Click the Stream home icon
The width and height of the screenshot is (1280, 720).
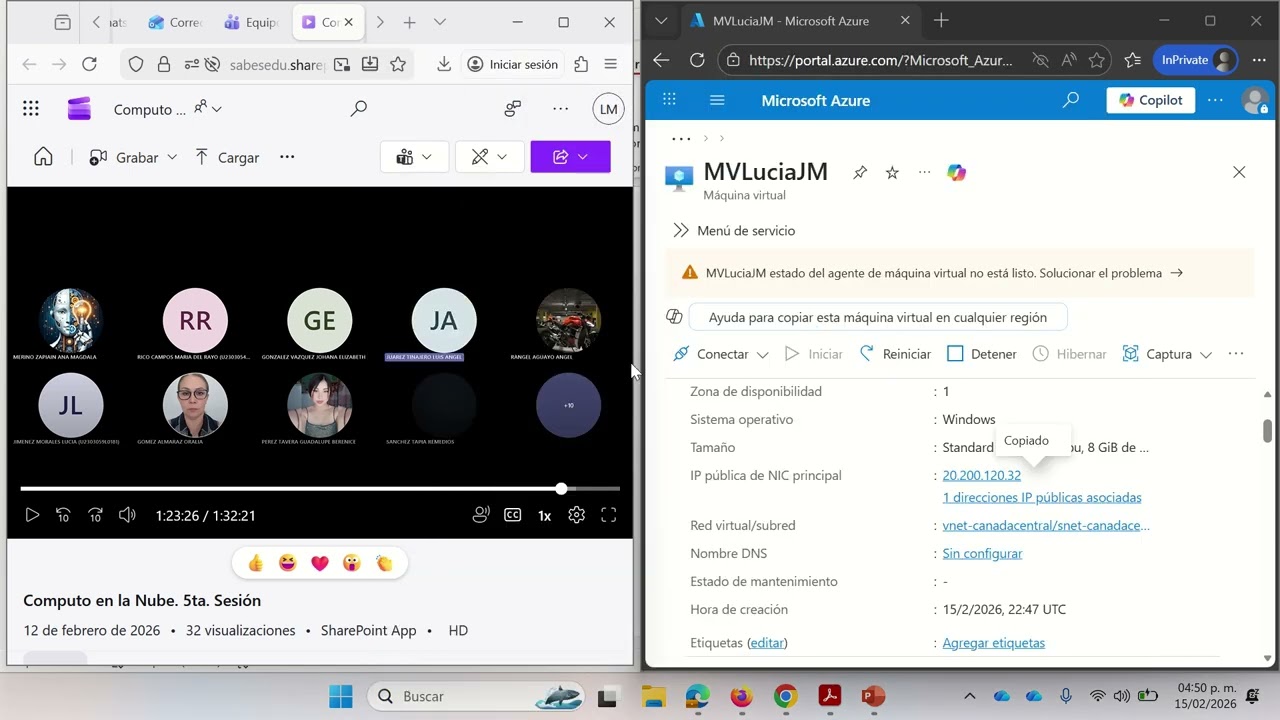coord(43,157)
